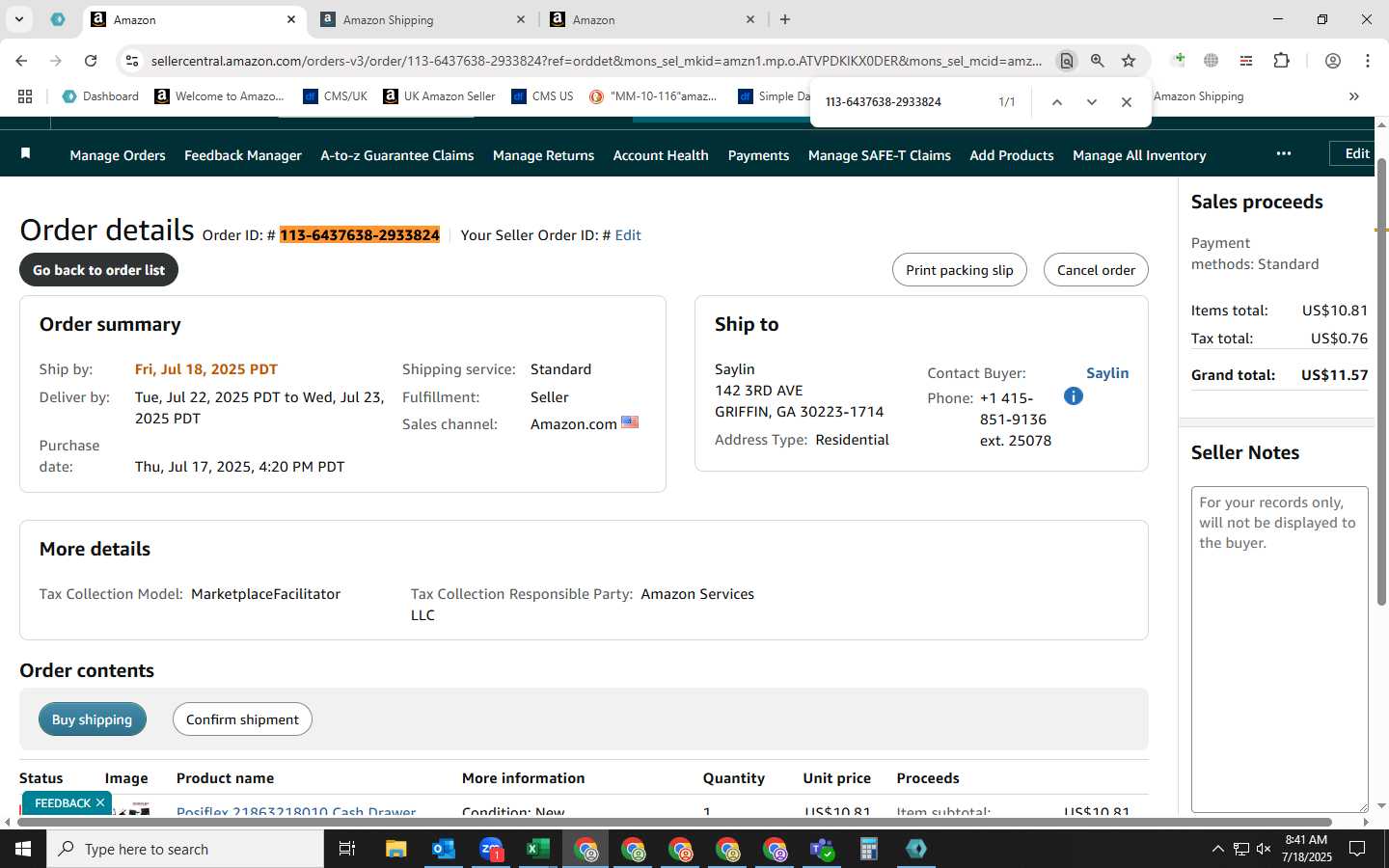Open Add Products in the menu

pyautogui.click(x=1012, y=155)
